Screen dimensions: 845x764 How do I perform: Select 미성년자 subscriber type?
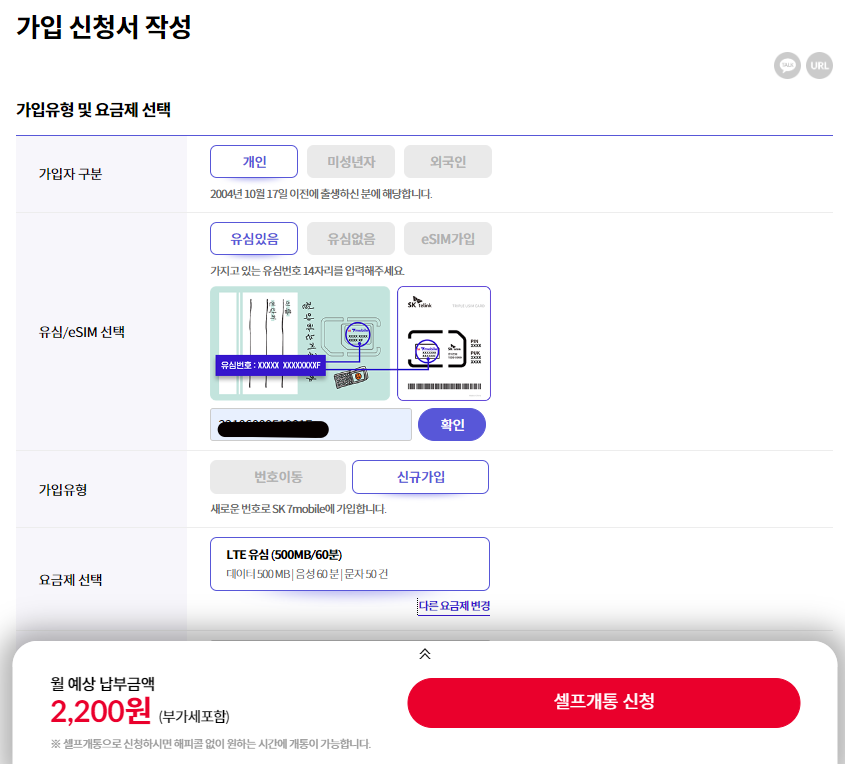350,161
